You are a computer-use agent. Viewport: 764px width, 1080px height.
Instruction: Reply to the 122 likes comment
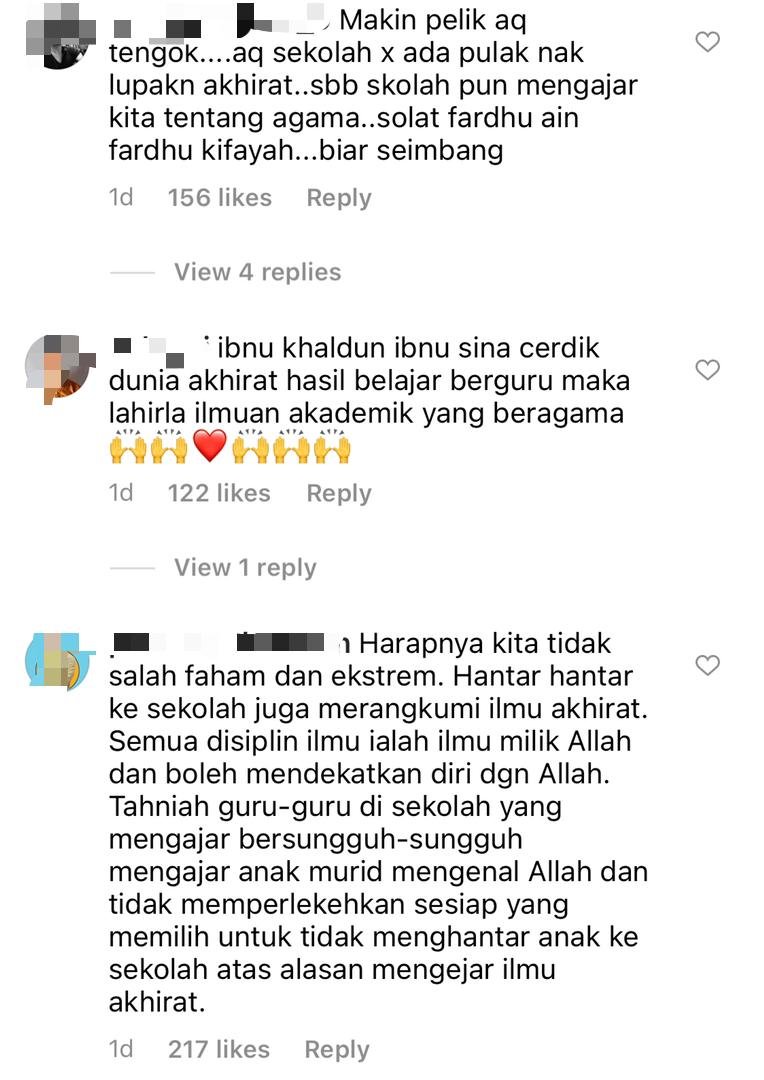pos(339,493)
